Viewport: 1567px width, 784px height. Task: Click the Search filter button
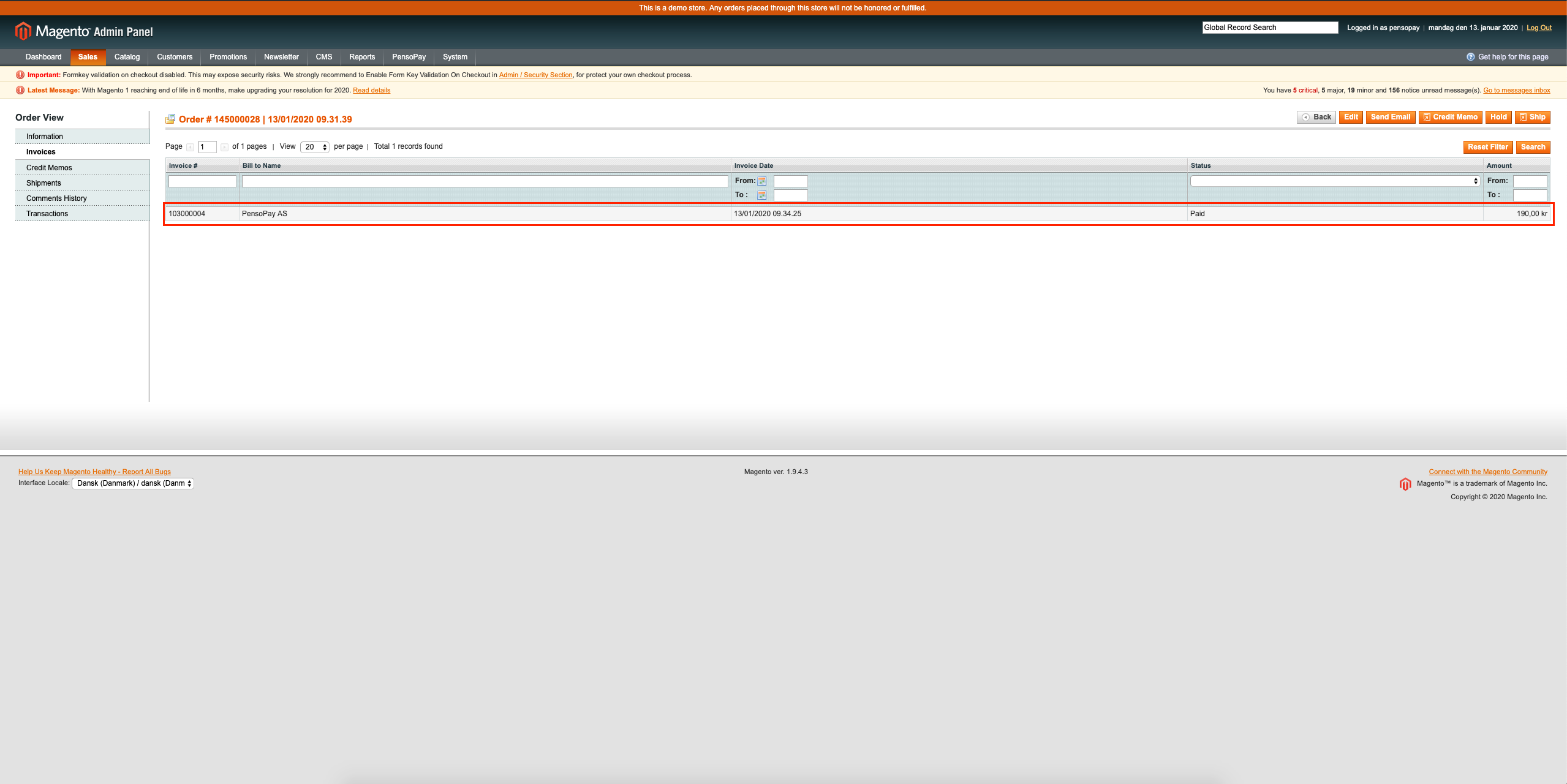pyautogui.click(x=1533, y=147)
